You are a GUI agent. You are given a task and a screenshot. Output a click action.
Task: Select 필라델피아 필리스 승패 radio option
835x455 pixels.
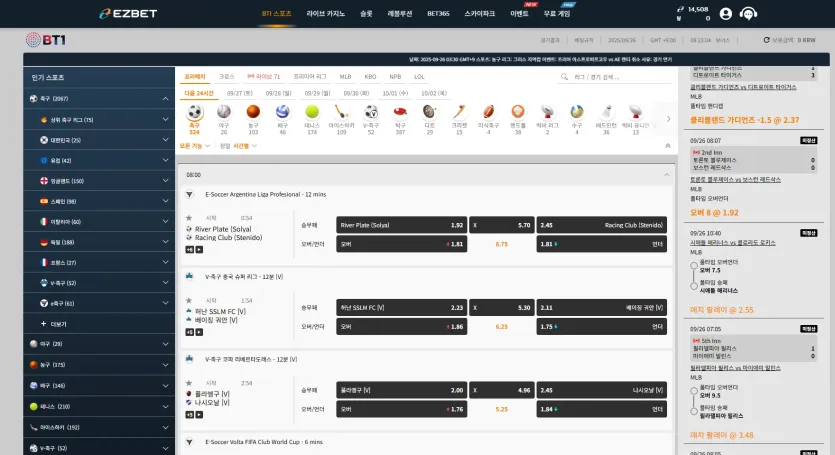pos(693,411)
